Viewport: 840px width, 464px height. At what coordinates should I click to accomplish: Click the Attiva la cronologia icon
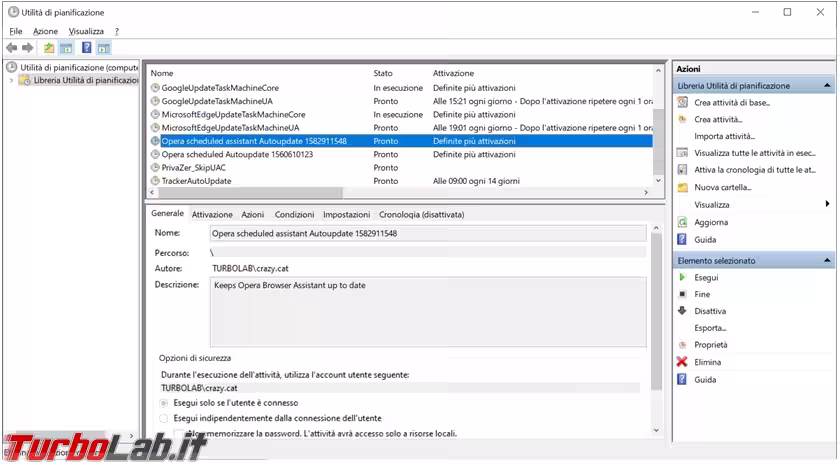click(682, 169)
